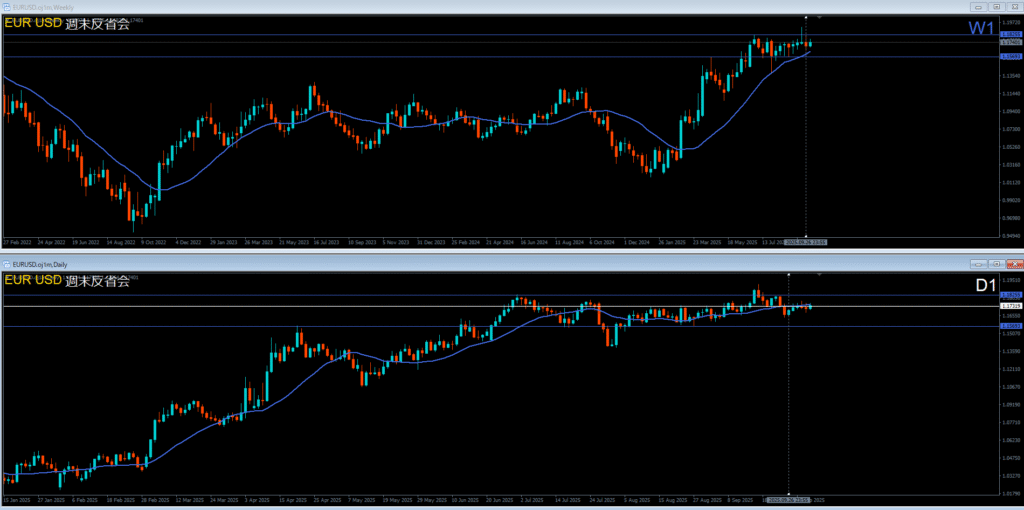
Task: Click the highlighted crosshair date on Weekly time axis
Action: click(805, 242)
